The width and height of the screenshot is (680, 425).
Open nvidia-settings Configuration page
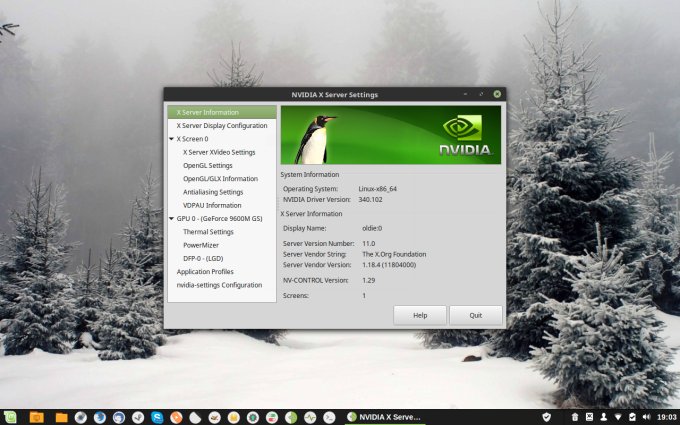tap(219, 285)
